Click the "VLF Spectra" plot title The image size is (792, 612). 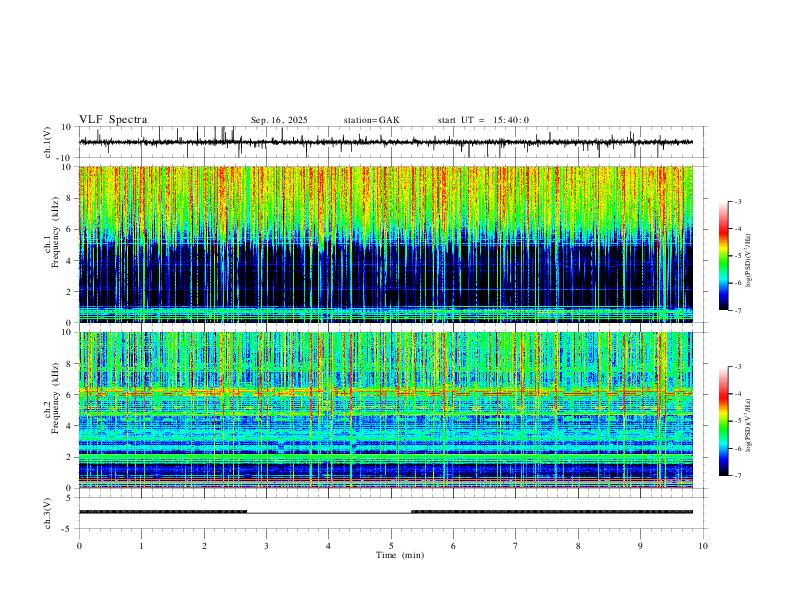pyautogui.click(x=113, y=120)
